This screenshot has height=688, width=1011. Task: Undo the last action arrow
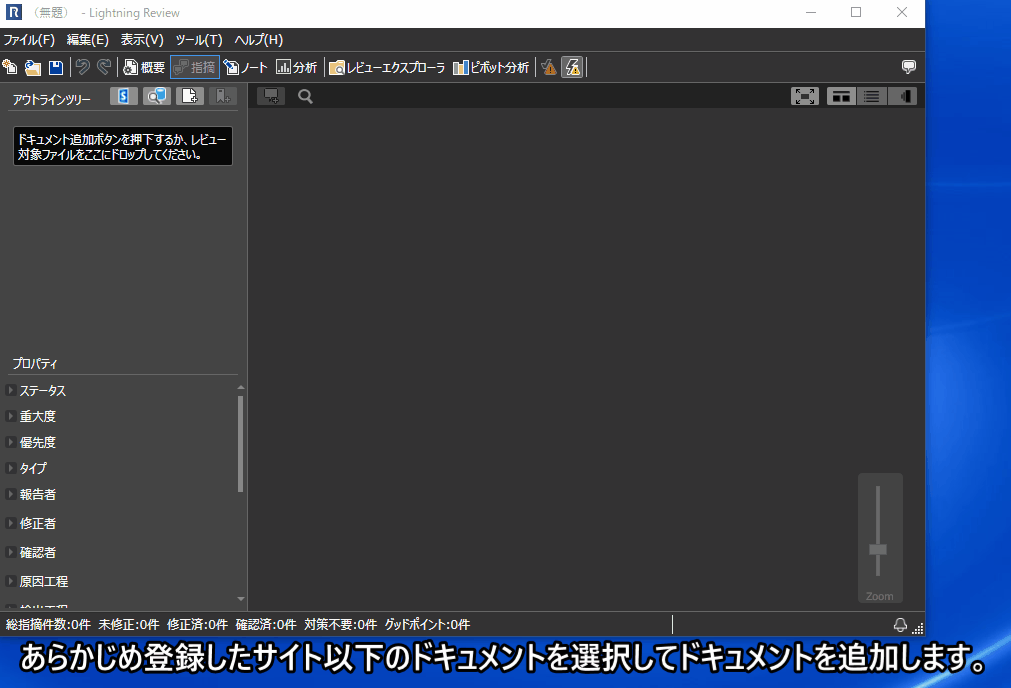pyautogui.click(x=83, y=67)
